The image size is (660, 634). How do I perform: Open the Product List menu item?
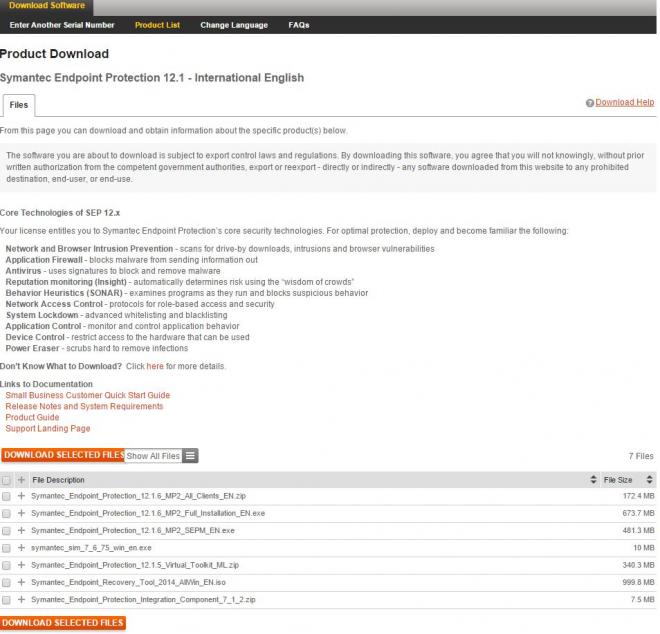pyautogui.click(x=157, y=25)
